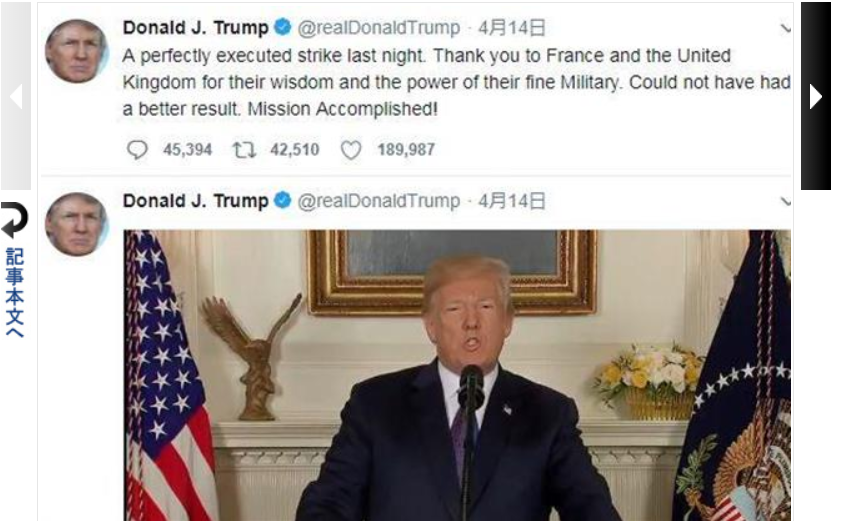The height and width of the screenshot is (521, 850).
Task: Expand first tweet's chevron menu
Action: coord(785,29)
